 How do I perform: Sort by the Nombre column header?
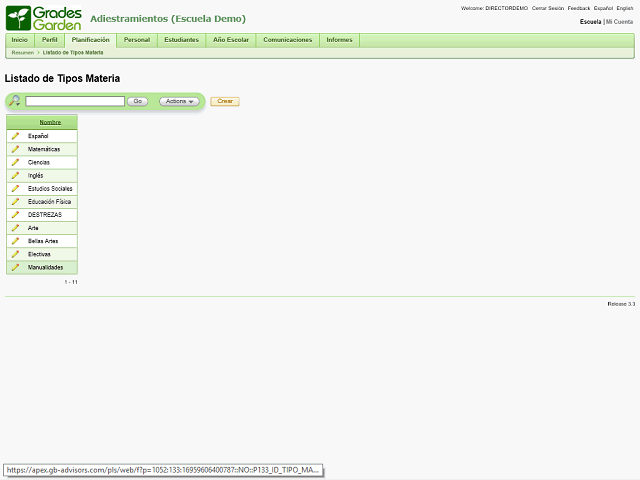[x=50, y=122]
